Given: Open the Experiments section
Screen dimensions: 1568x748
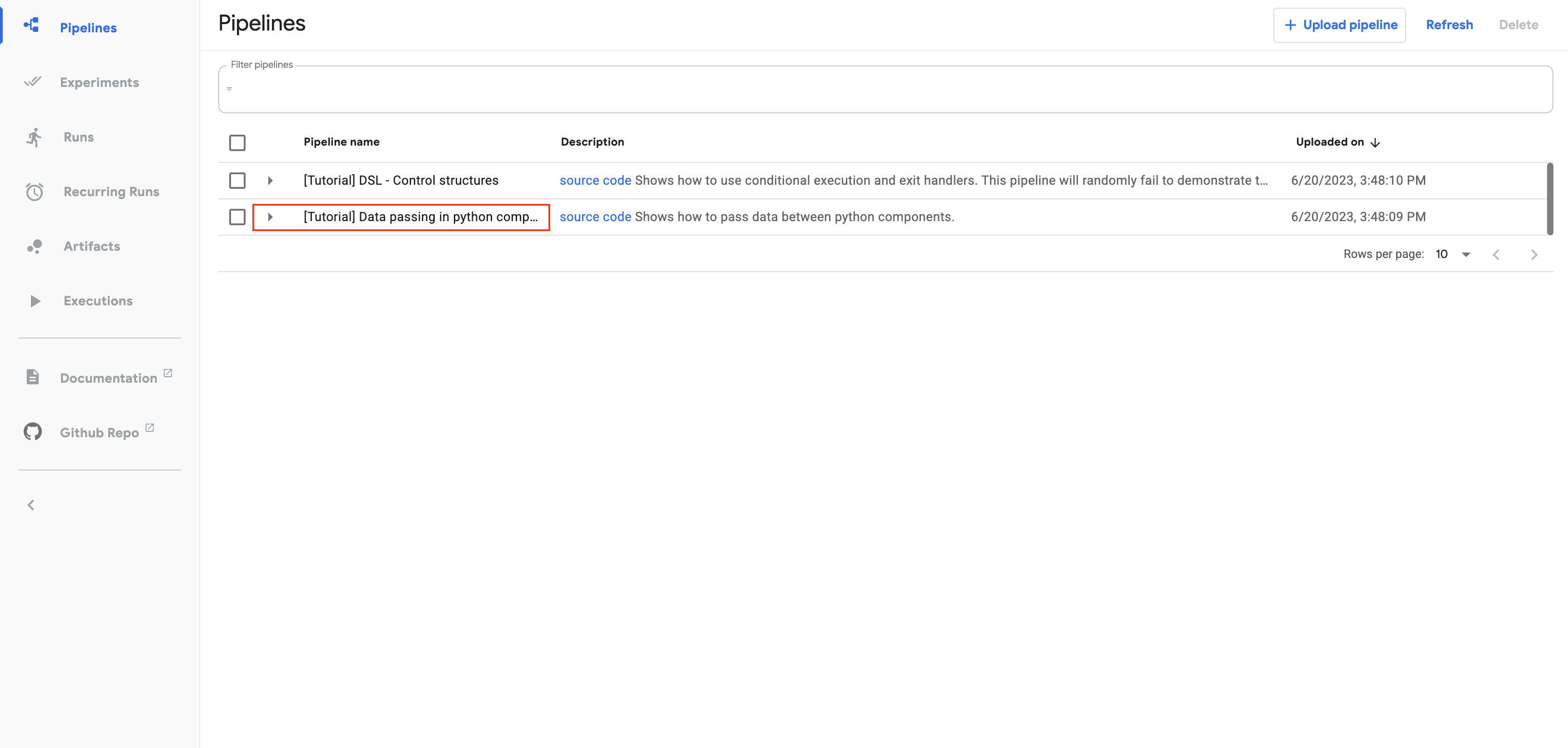Looking at the screenshot, I should coord(99,82).
